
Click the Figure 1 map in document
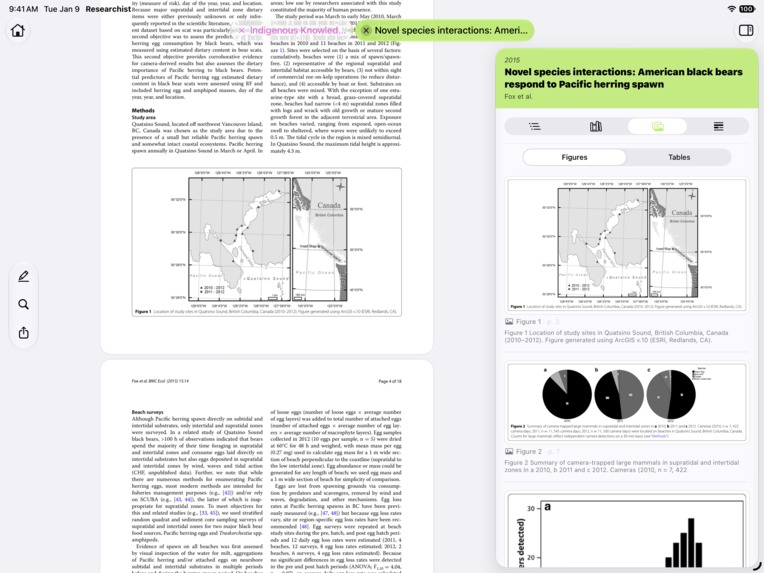[x=267, y=242]
